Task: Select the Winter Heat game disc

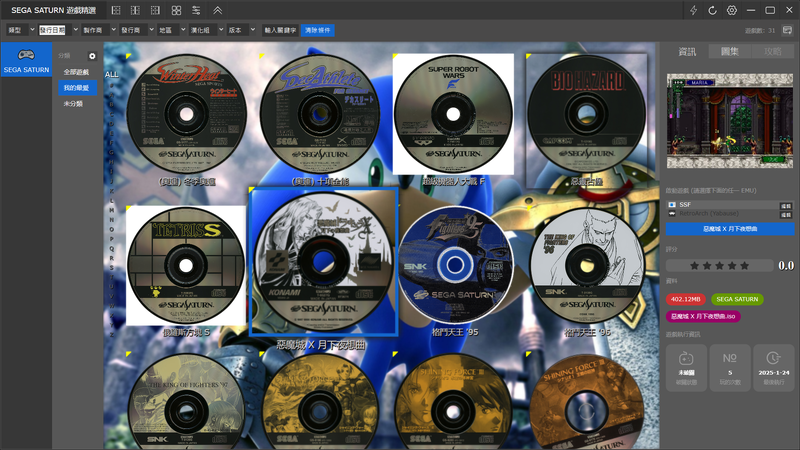Action: [186, 114]
